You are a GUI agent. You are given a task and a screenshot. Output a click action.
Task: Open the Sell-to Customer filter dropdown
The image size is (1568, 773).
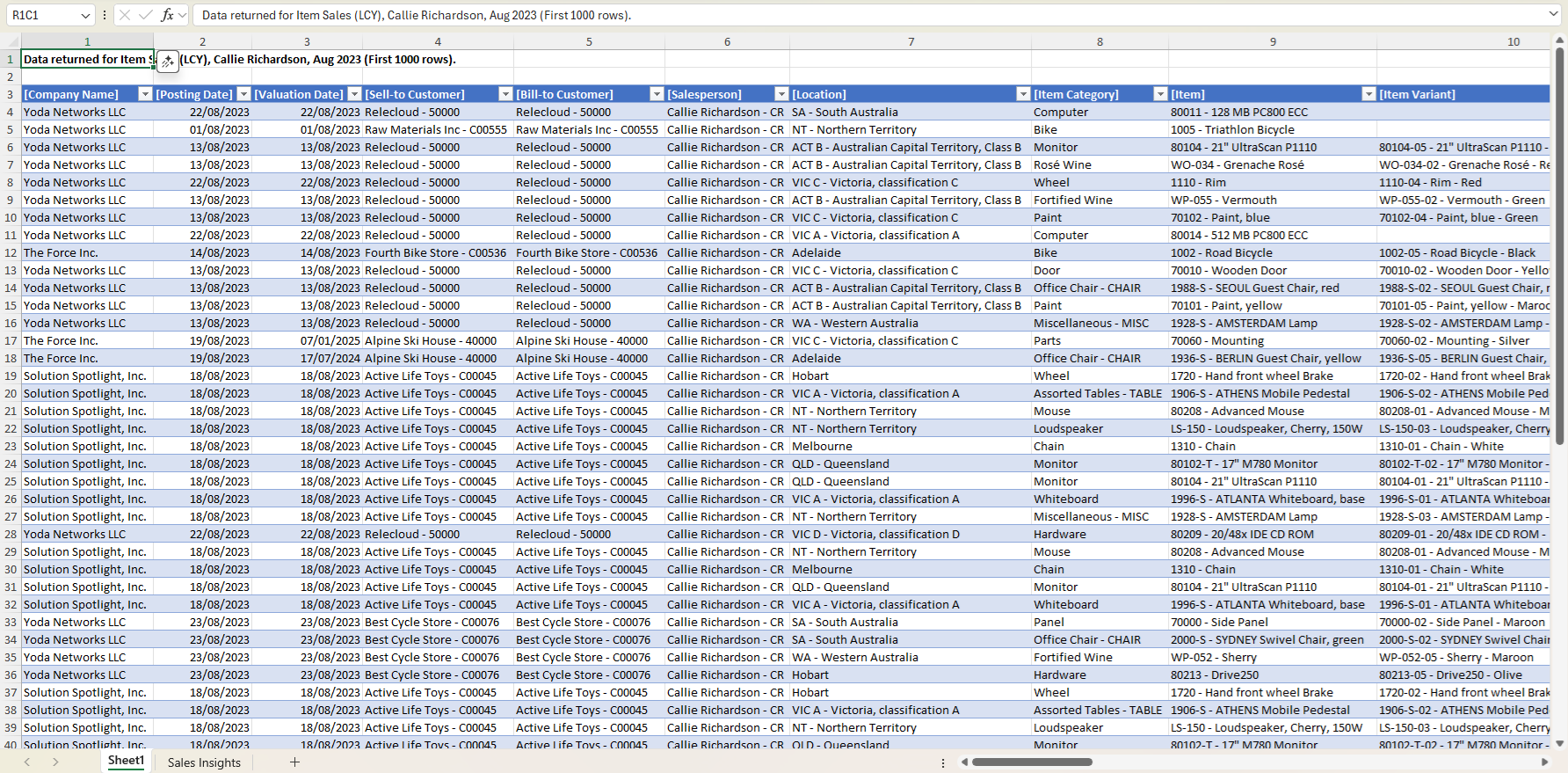point(505,94)
